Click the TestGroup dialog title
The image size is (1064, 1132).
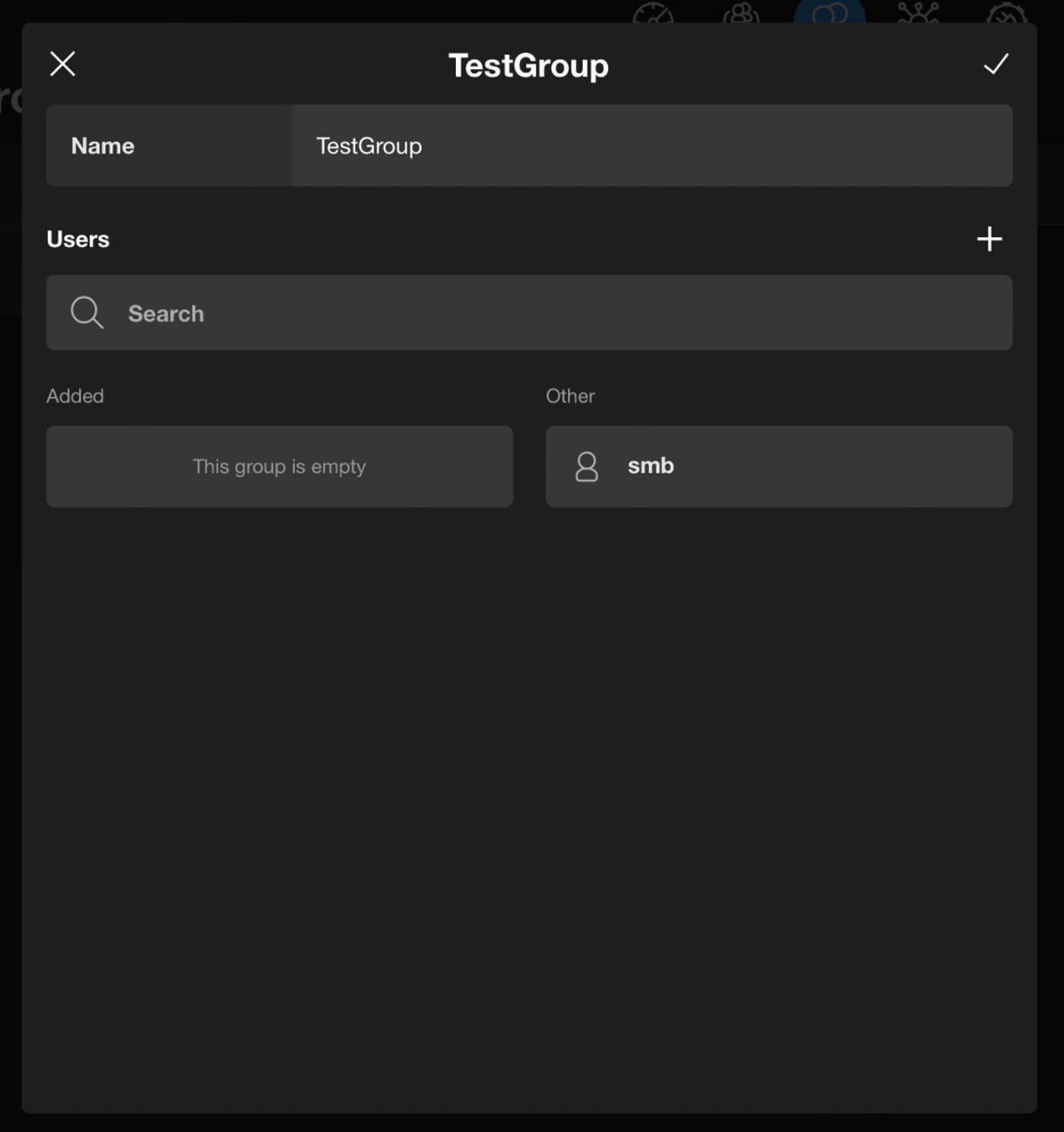[528, 66]
